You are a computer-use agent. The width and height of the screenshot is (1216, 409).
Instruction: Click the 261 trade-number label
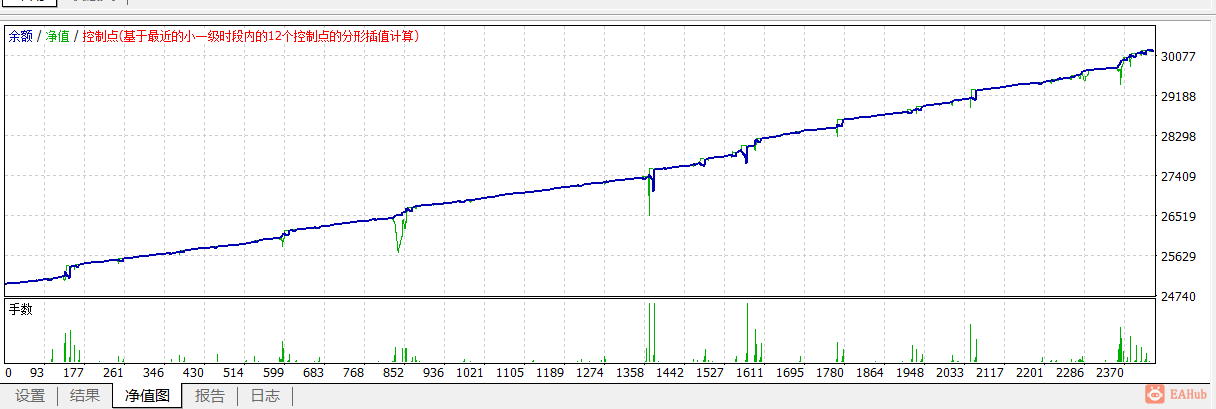(x=114, y=372)
